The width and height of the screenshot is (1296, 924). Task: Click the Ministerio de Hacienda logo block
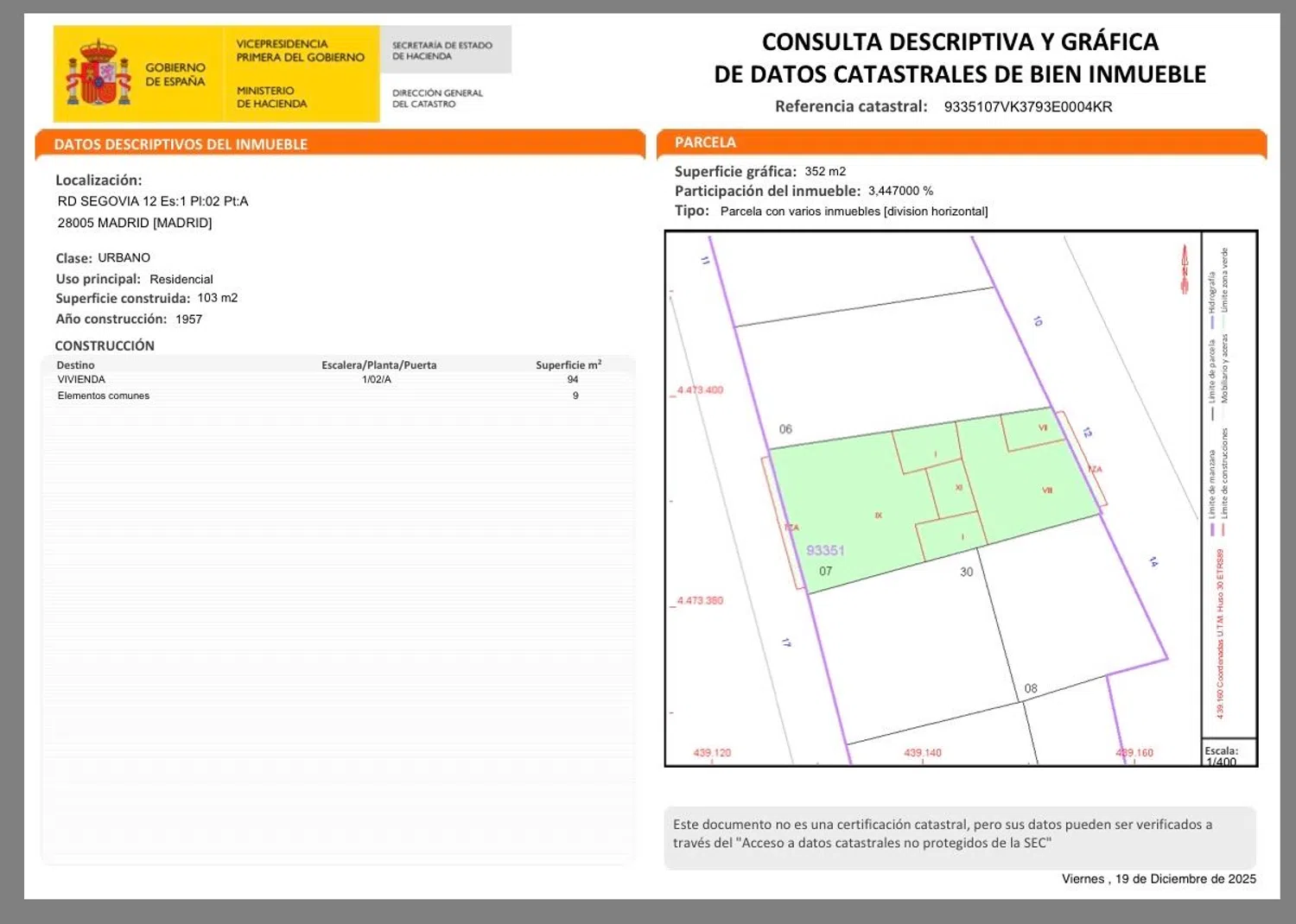(271, 97)
